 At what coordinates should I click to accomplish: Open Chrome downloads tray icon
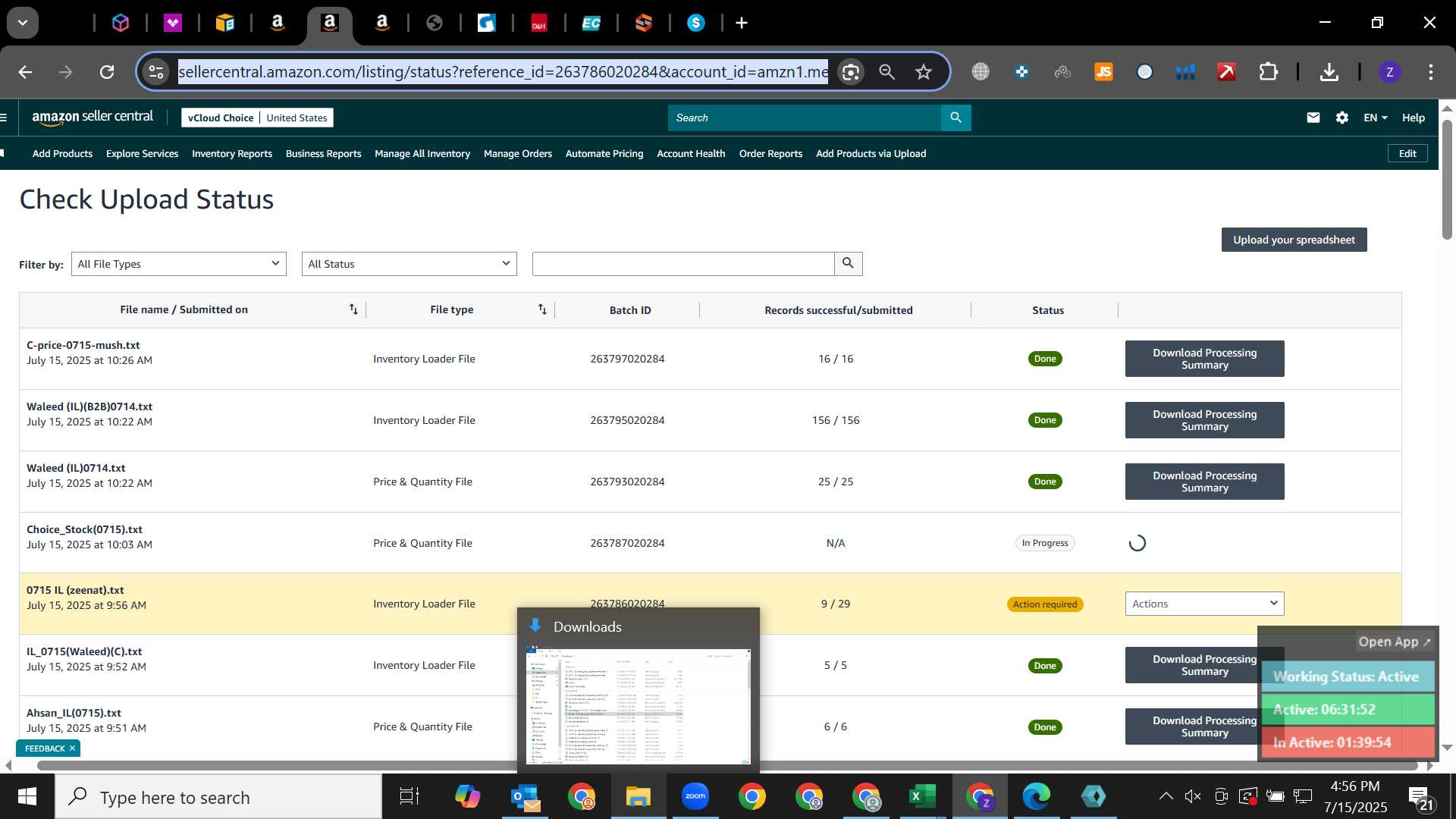point(1329,72)
